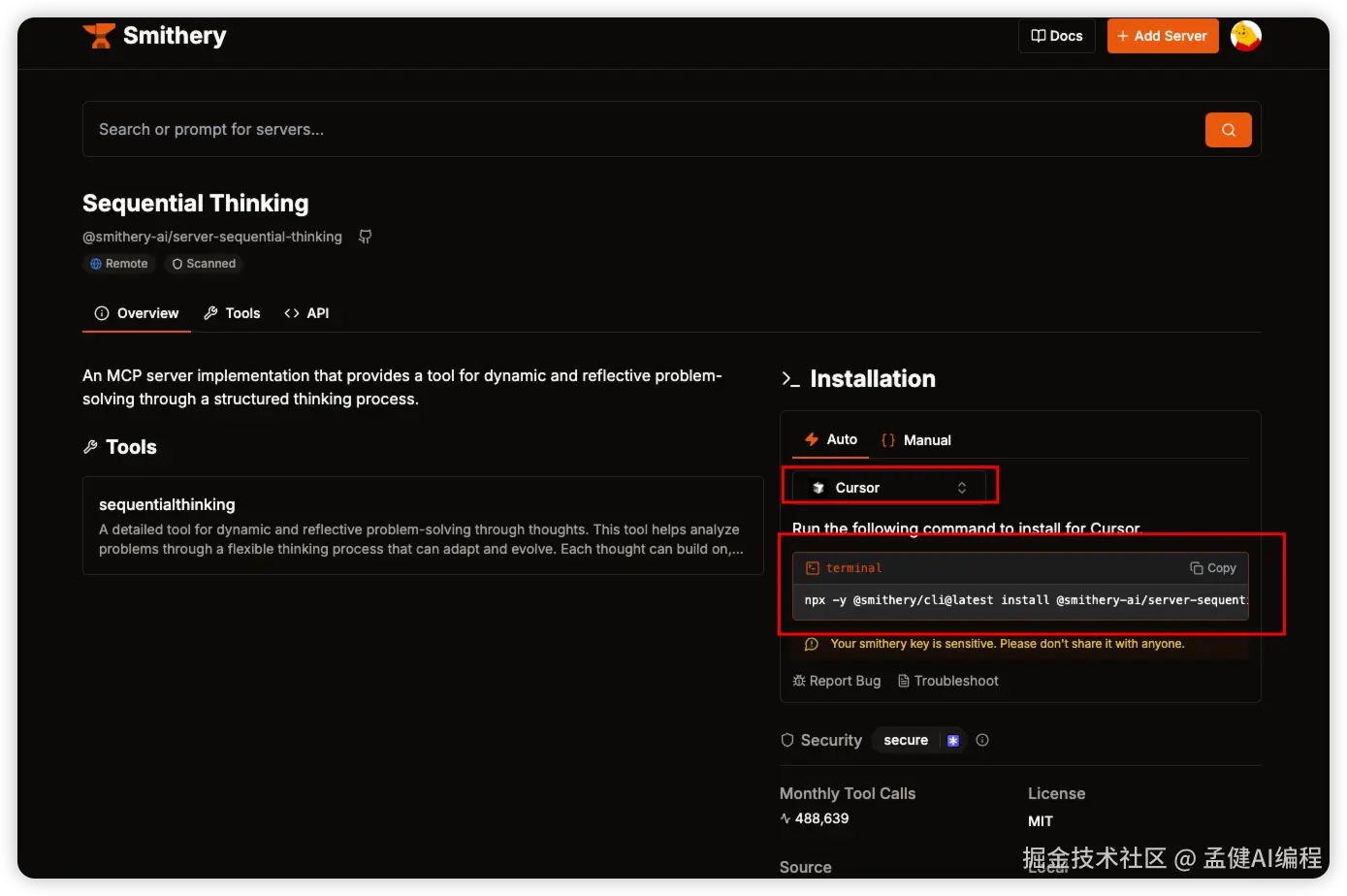Copy the terminal install command
Screen dimensions: 1347x896
pos(1213,568)
